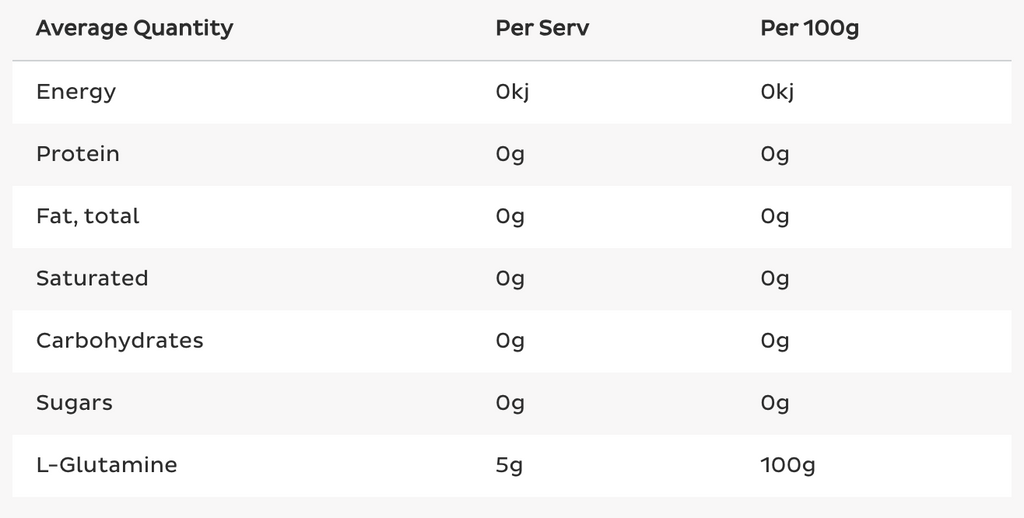Select the L-Glutamine row label
The image size is (1024, 518).
coord(106,465)
